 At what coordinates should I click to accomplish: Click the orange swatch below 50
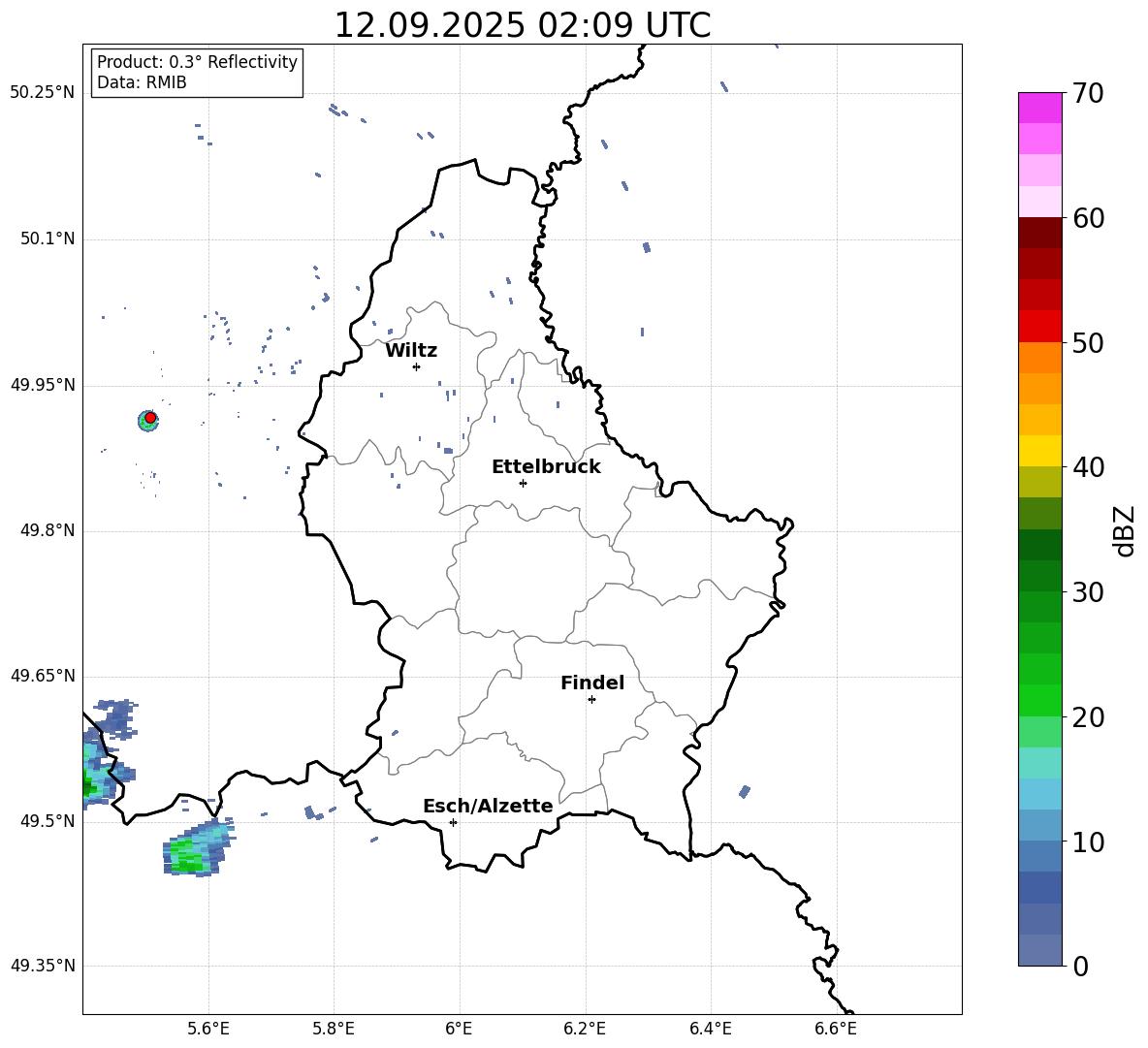[1039, 358]
